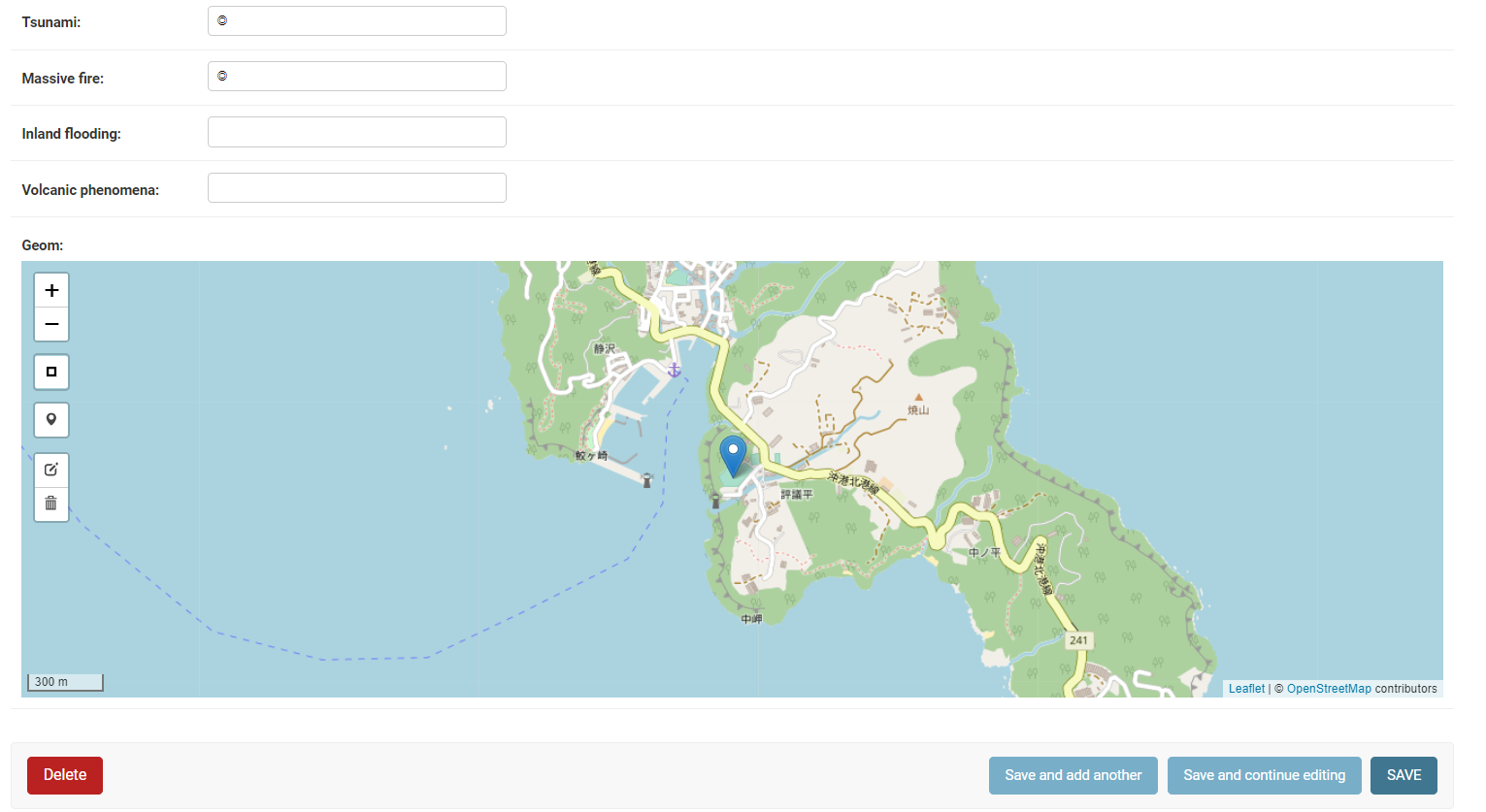The height and width of the screenshot is (812, 1486).
Task: Click Save and add another
Action: pos(1073,775)
